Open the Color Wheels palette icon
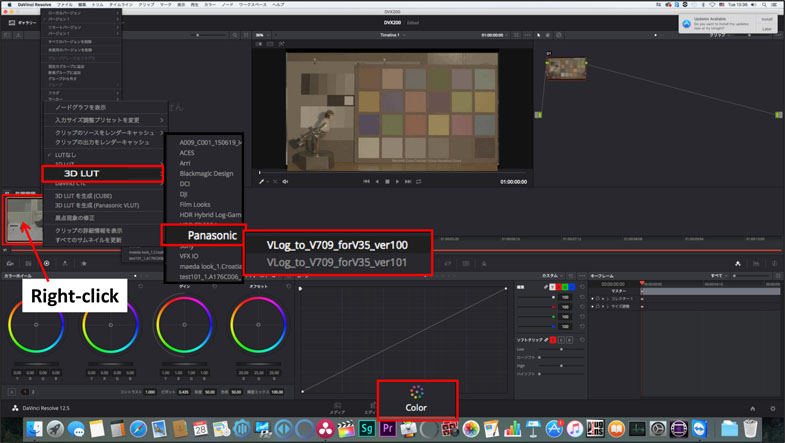Screen dimensions: 785x443 (47, 263)
